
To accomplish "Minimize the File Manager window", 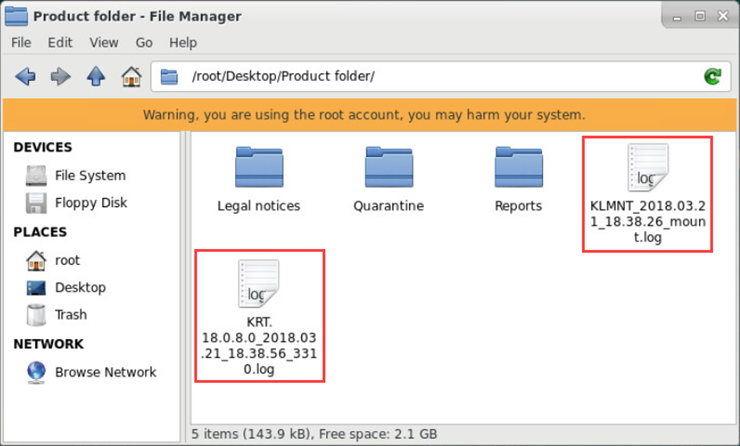I will pos(677,17).
